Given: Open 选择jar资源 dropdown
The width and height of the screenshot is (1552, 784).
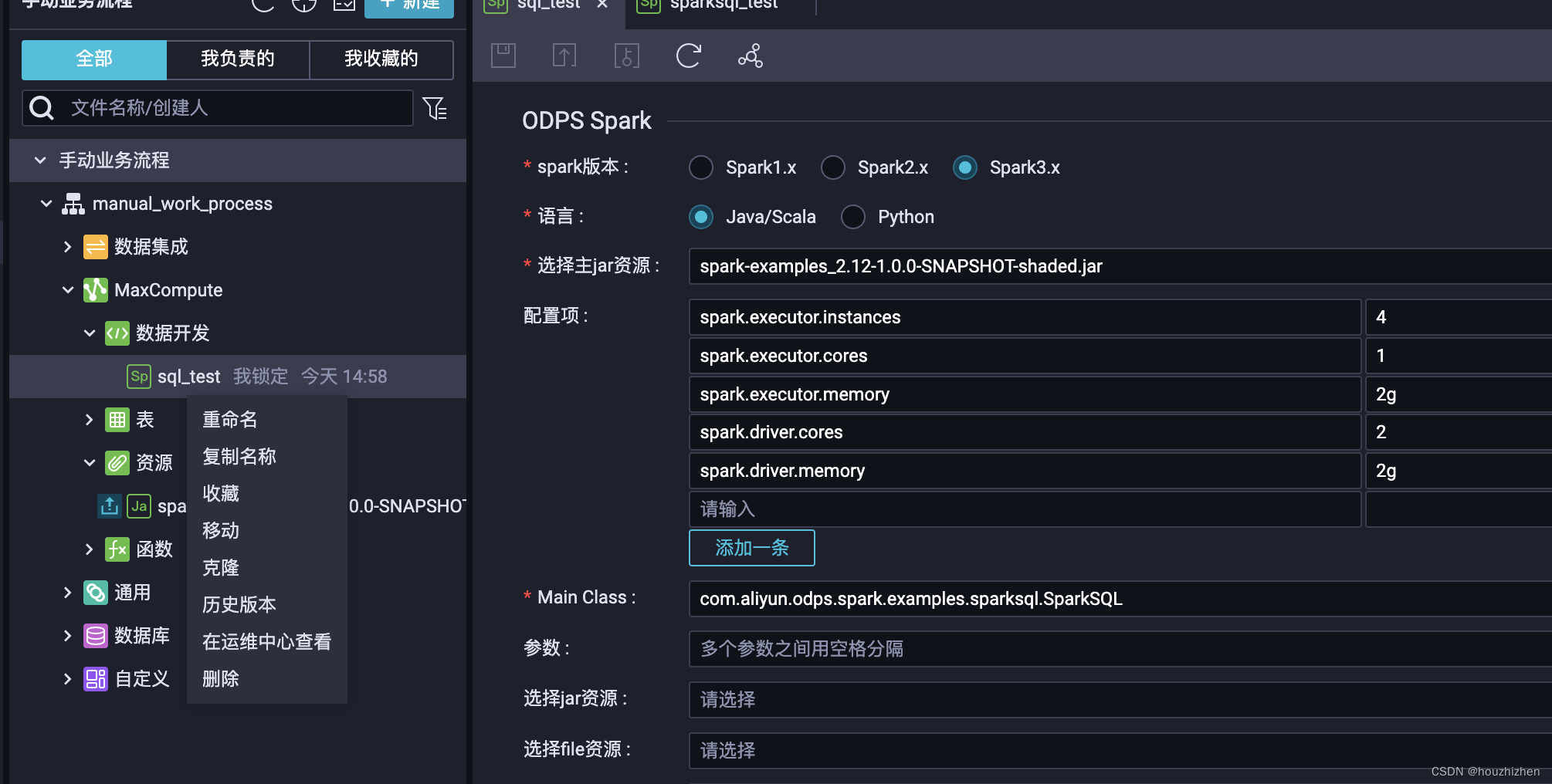Looking at the screenshot, I should click(1120, 700).
